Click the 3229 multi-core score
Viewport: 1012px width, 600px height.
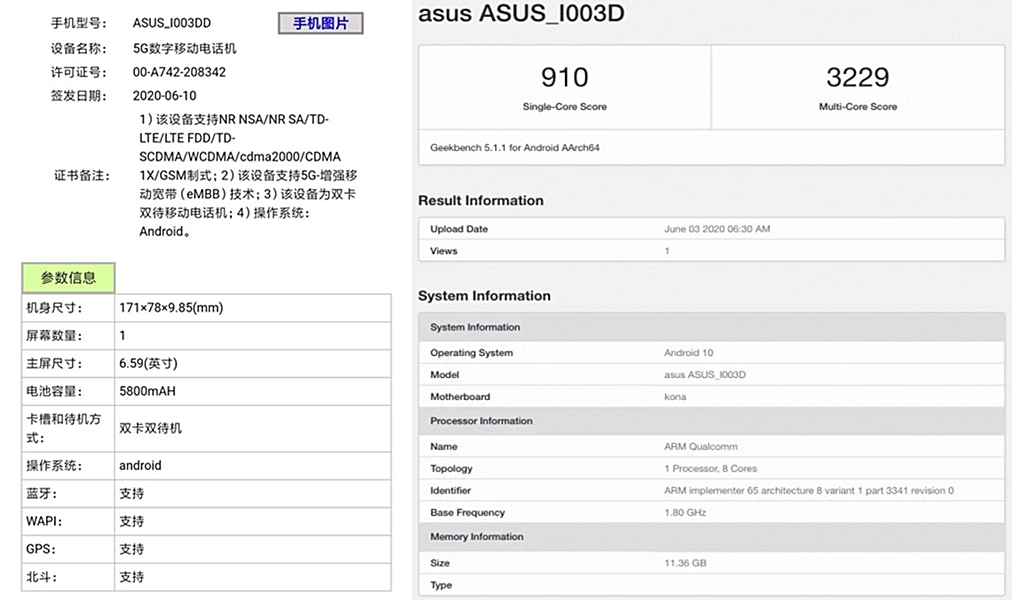click(857, 78)
